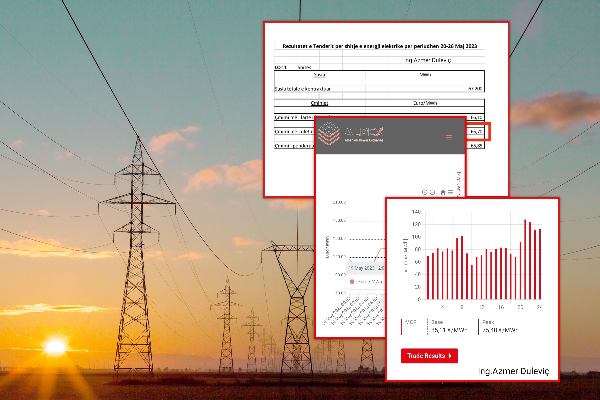Click the Base price value
Viewport: 600px width, 400px height.
click(x=444, y=329)
